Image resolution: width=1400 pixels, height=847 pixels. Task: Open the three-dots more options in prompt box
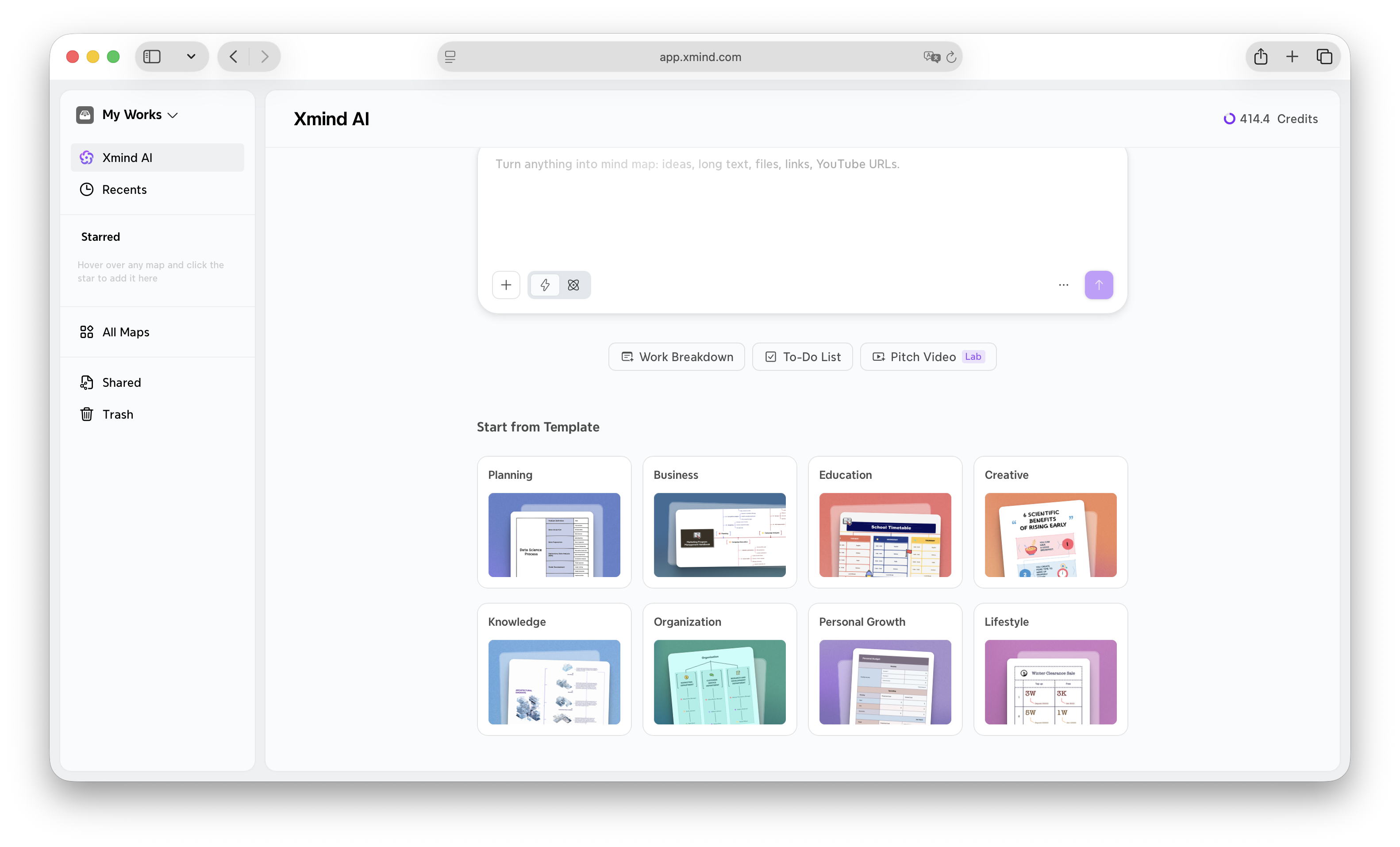click(1063, 285)
